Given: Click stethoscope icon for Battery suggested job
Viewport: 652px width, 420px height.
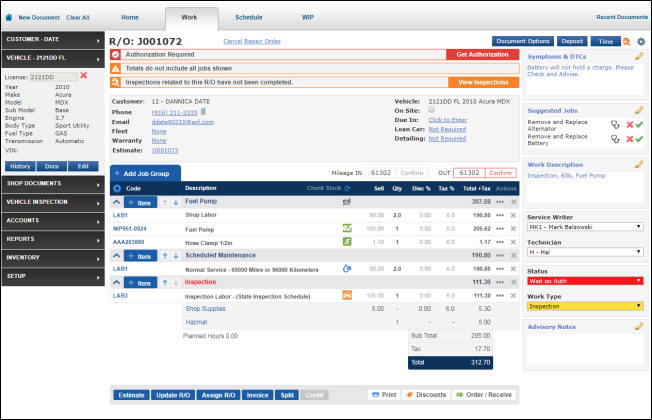Looking at the screenshot, I should point(615,139).
